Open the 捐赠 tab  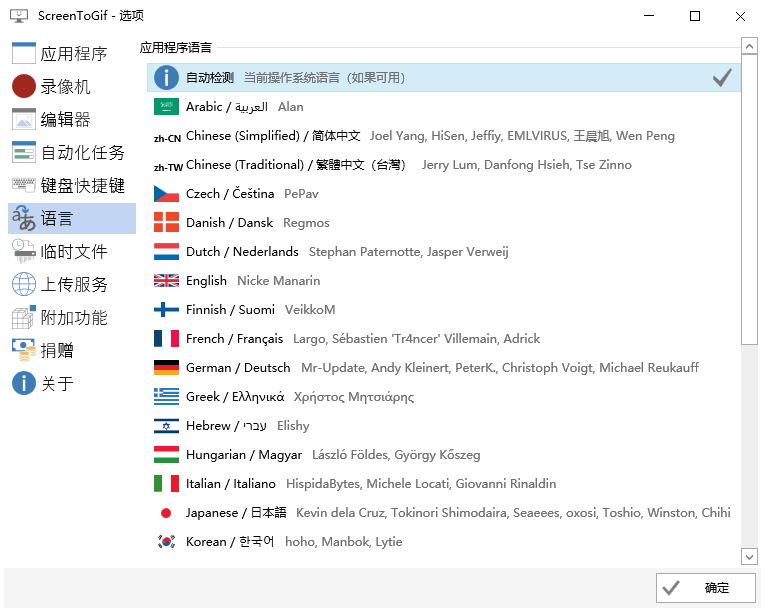coord(72,350)
